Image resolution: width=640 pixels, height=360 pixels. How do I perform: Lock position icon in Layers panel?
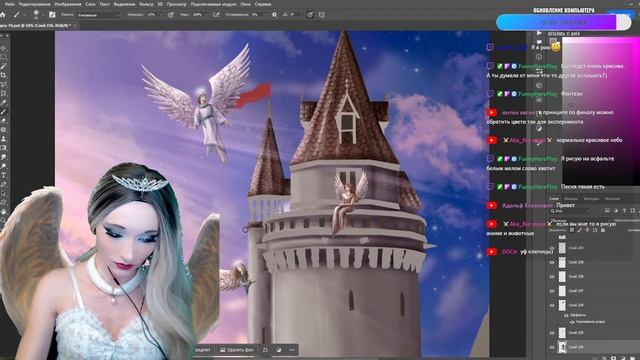coord(587,230)
